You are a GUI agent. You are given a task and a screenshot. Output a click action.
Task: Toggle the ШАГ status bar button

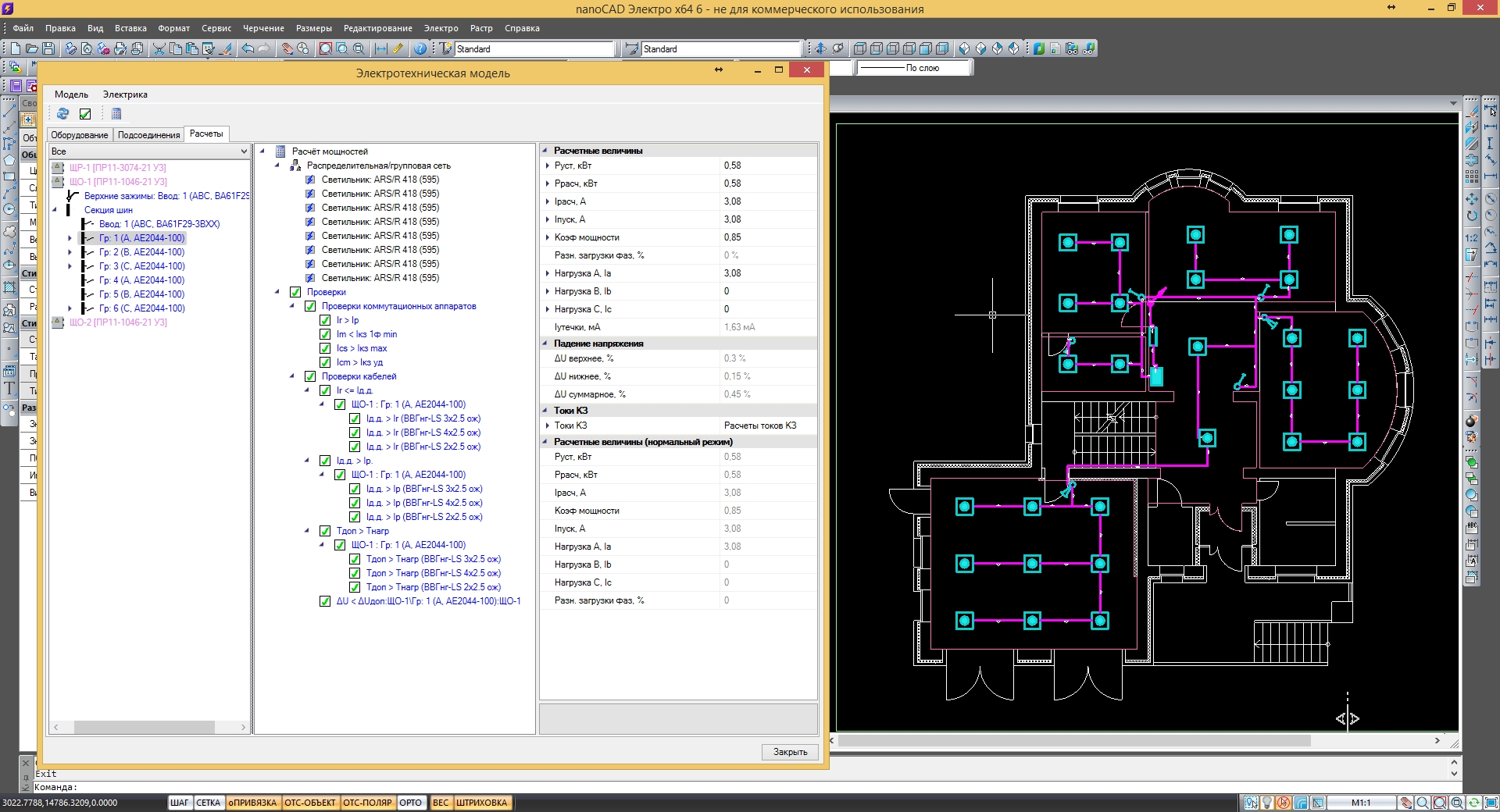180,803
